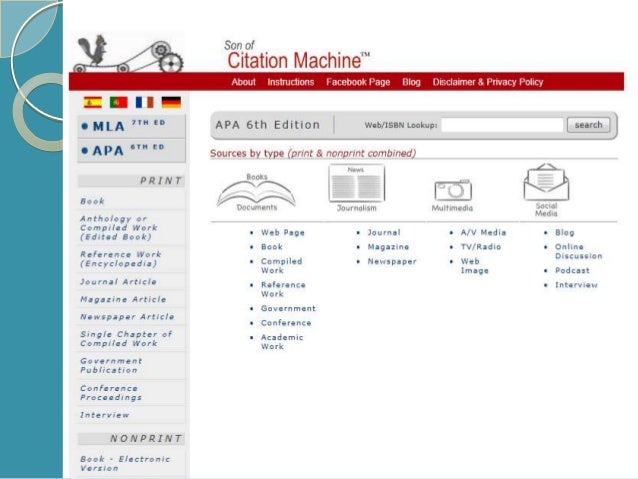Choose Book - Electronic Version link

[x=125, y=464]
